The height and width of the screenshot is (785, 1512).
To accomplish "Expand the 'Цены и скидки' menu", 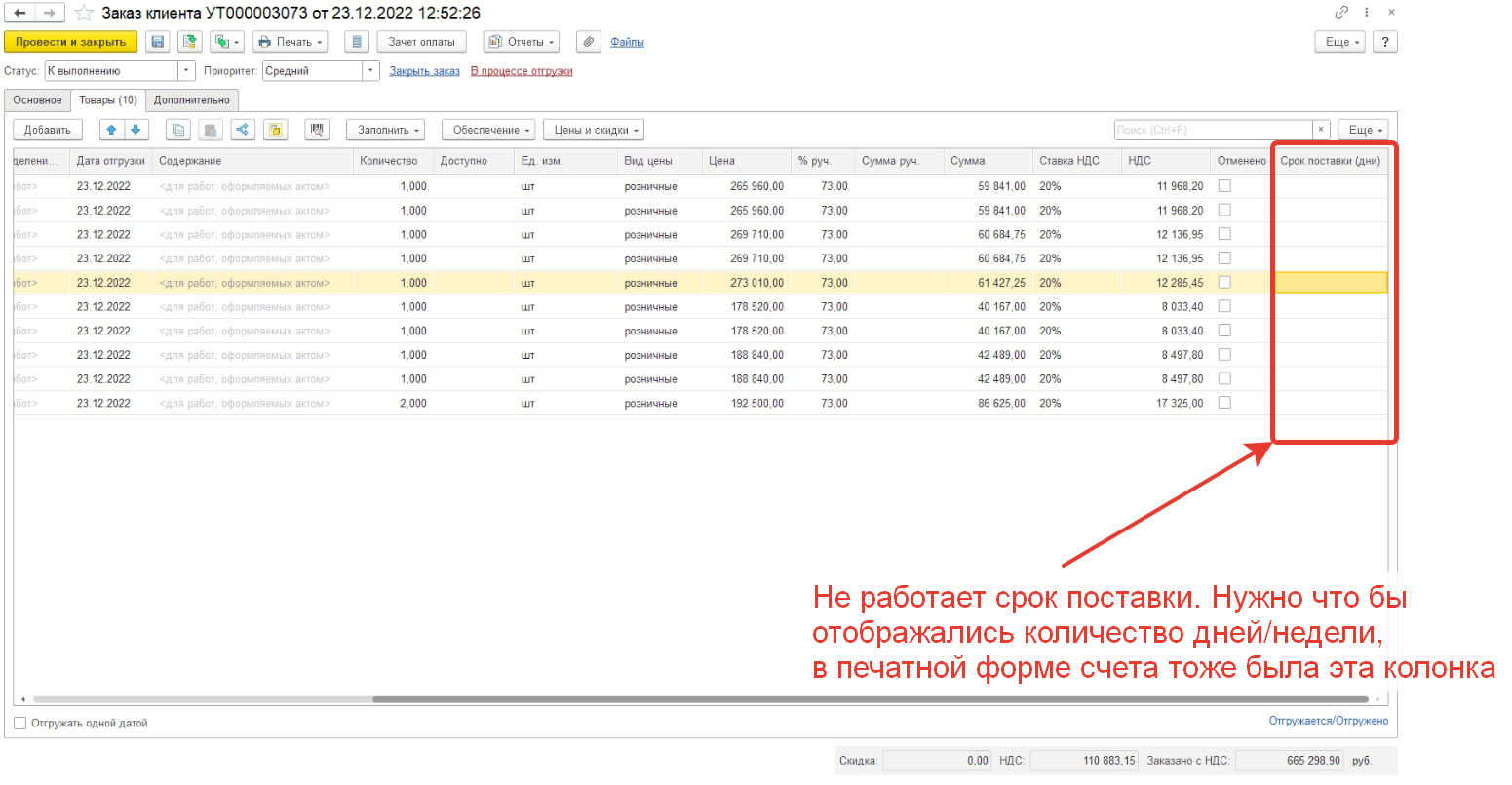I will pos(593,130).
